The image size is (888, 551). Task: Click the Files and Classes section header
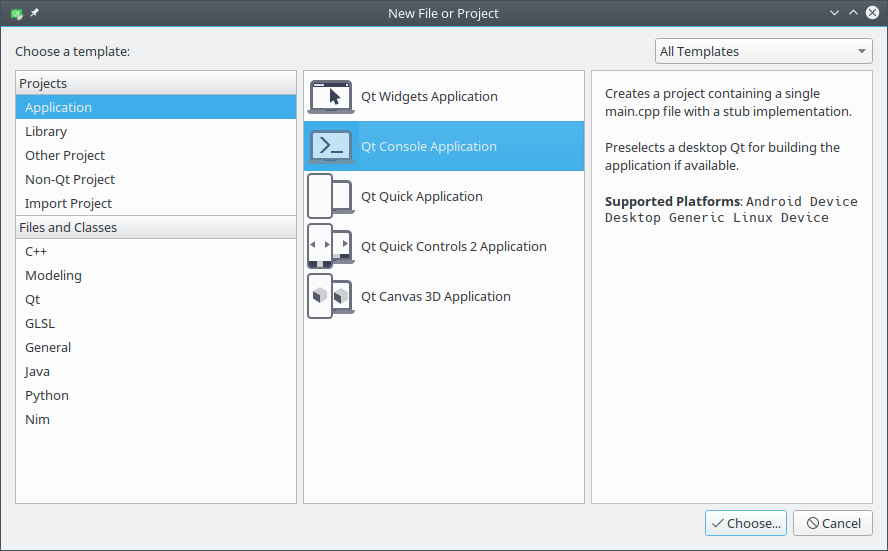(x=156, y=227)
